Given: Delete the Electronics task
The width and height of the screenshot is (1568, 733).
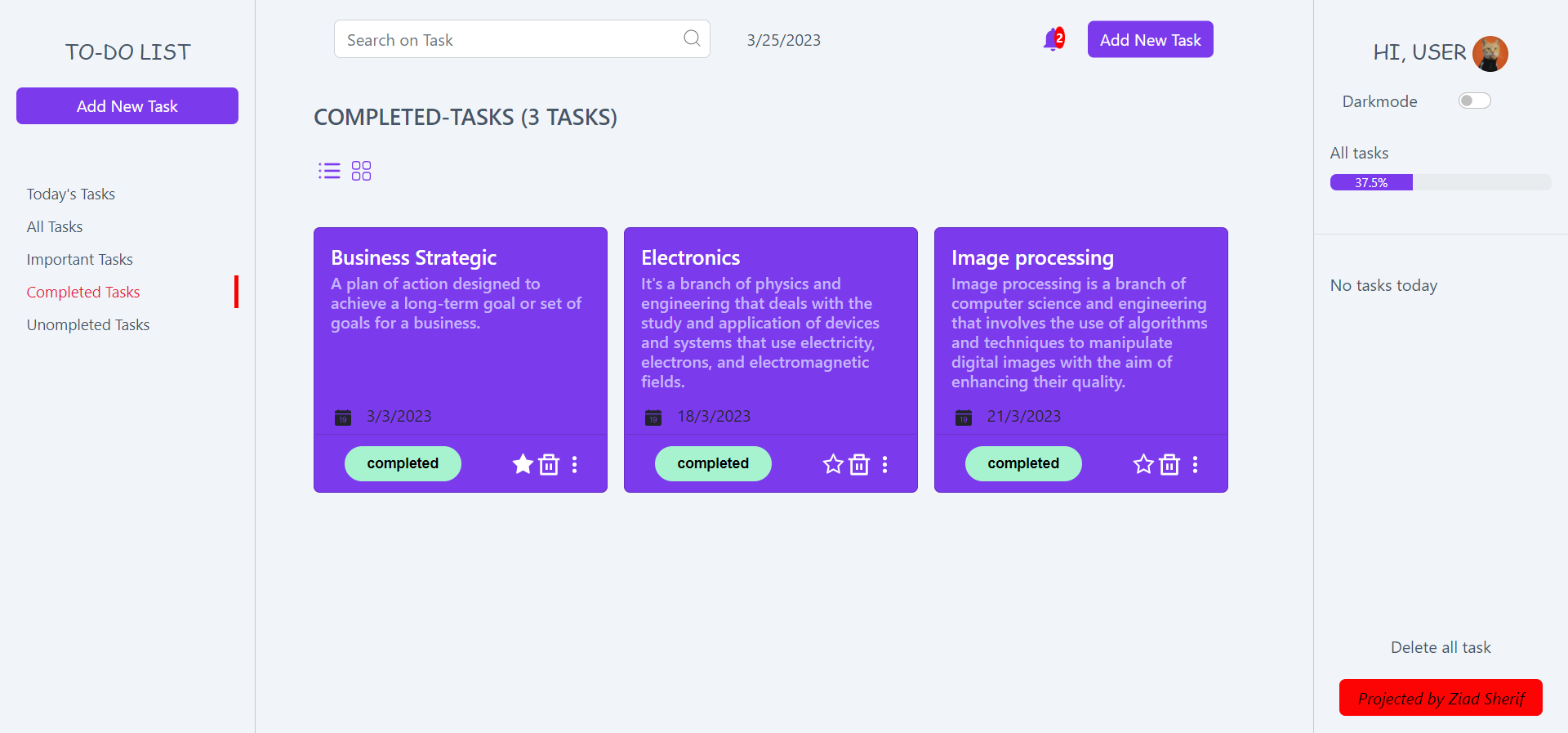Looking at the screenshot, I should (859, 464).
